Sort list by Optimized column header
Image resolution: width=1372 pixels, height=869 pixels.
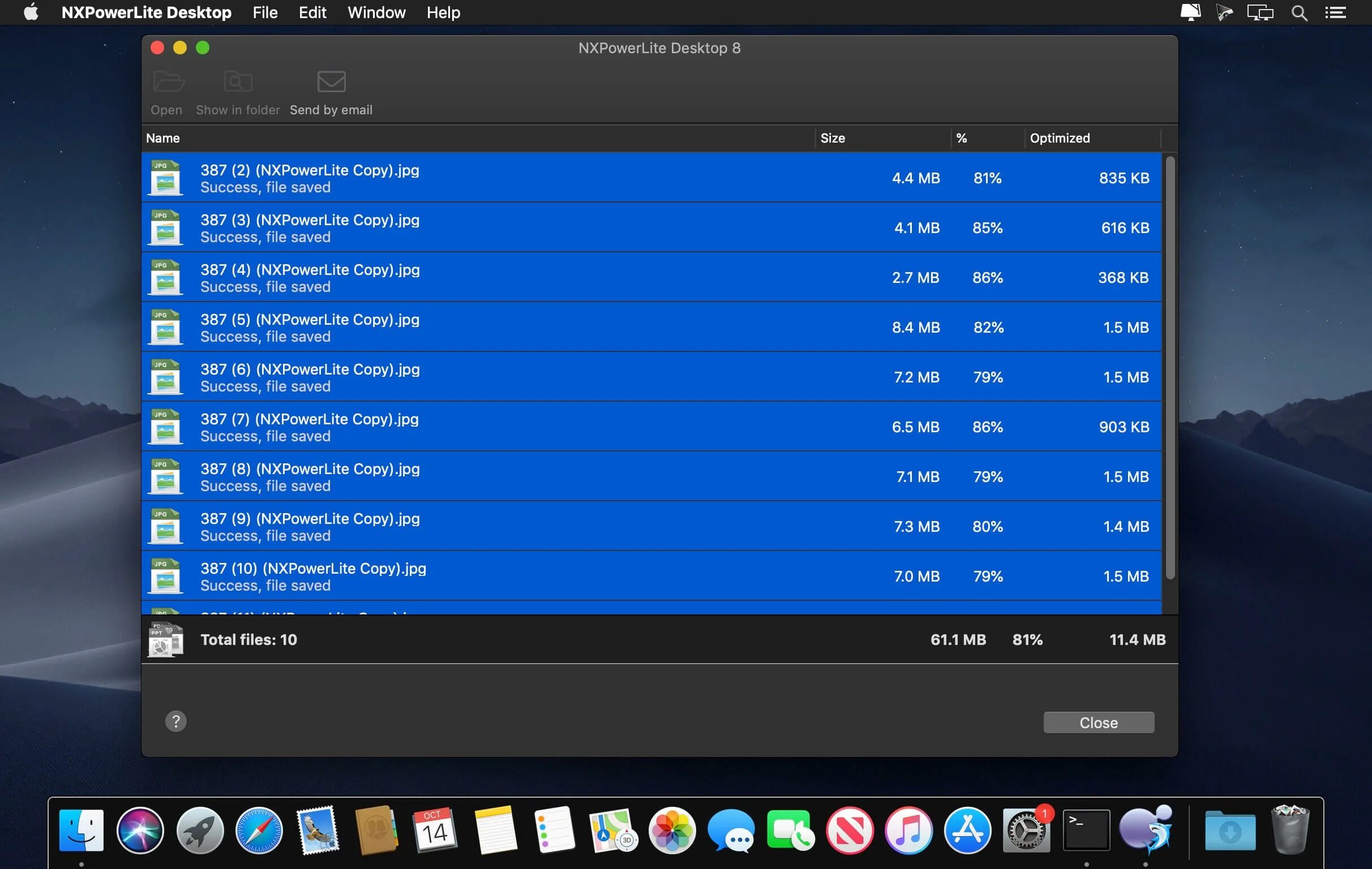click(1059, 138)
